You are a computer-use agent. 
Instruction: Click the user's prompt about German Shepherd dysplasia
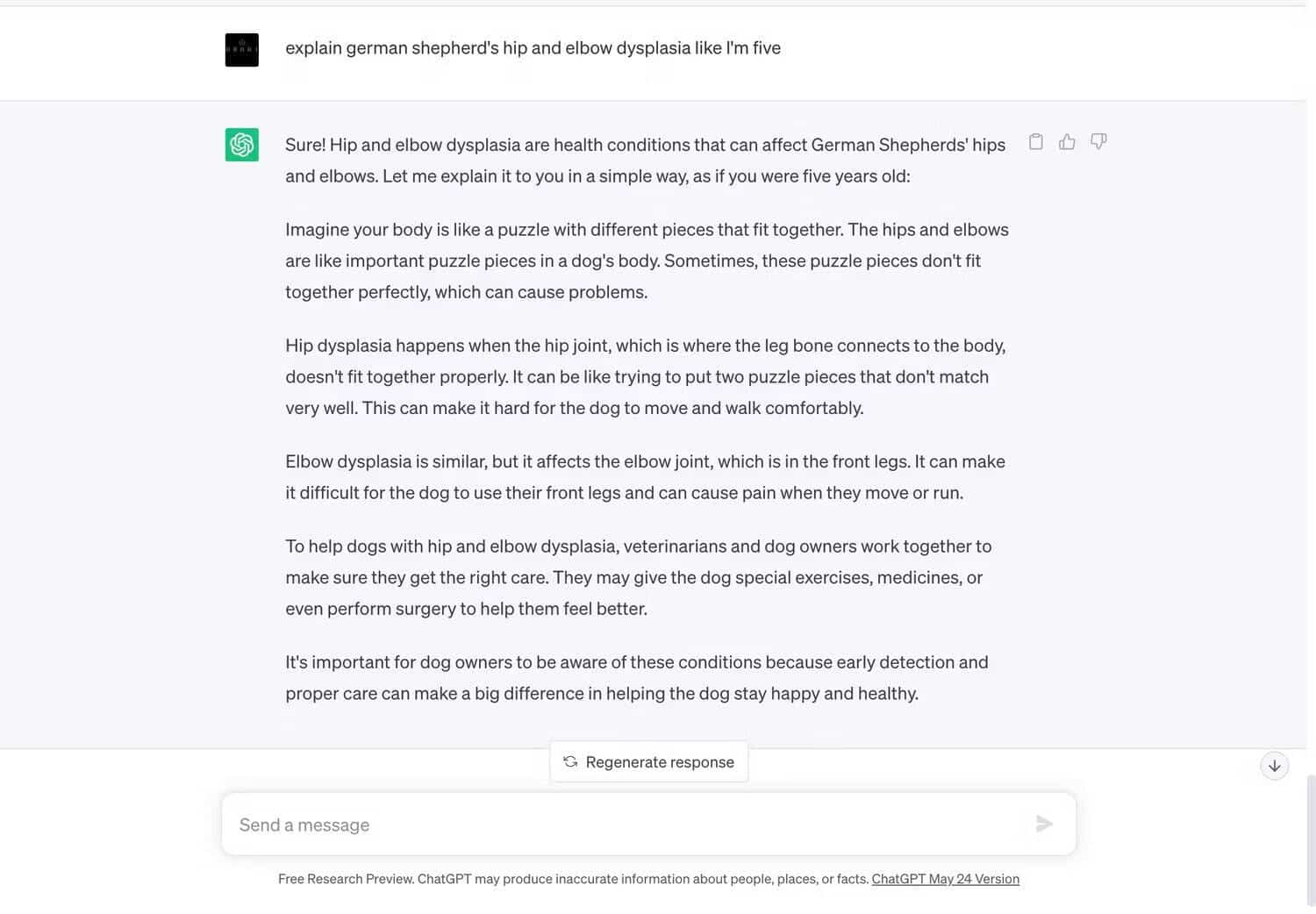[533, 48]
